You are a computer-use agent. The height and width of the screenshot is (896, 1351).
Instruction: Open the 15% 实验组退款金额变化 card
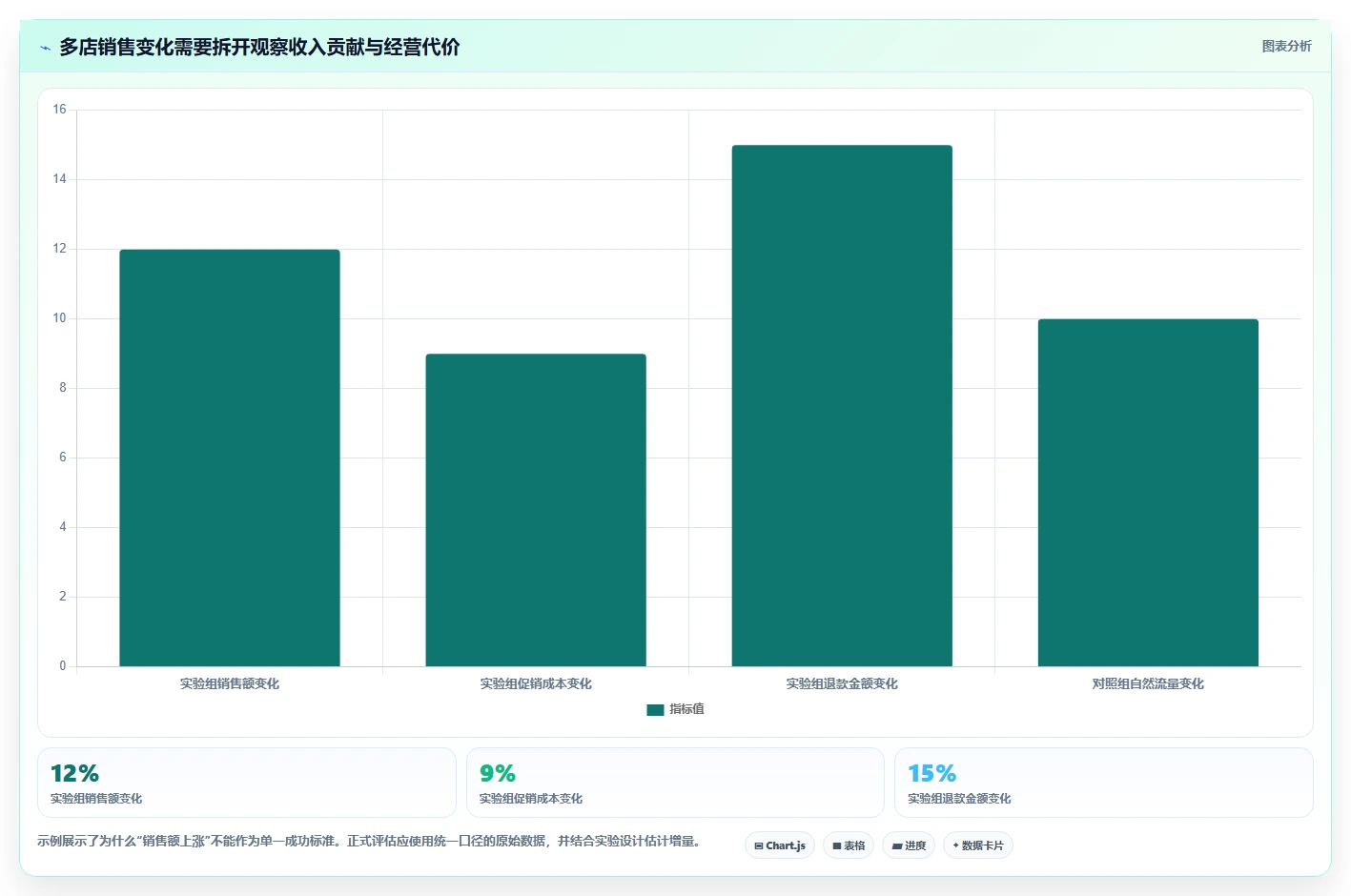[x=1104, y=783]
